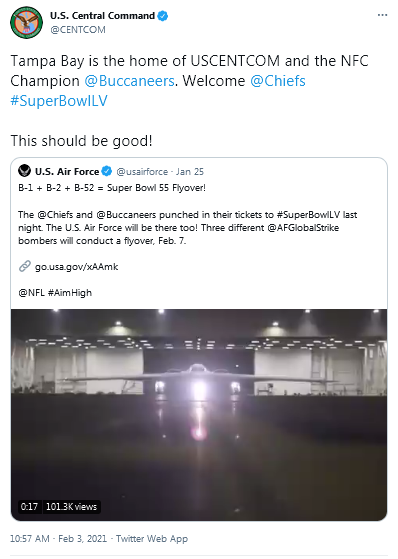Click the blue verified badge beside U.S. Central Command

click(163, 16)
